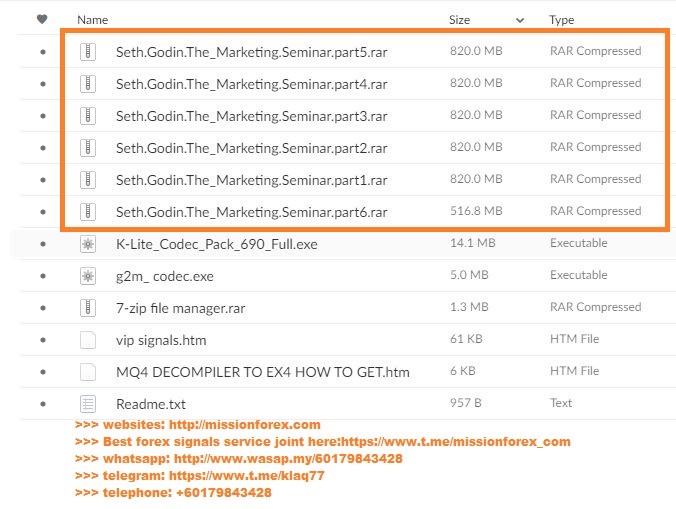
Task: Select file Seth.Godin.The_Marketing.Seminar.part1.rar
Action: click(x=252, y=180)
